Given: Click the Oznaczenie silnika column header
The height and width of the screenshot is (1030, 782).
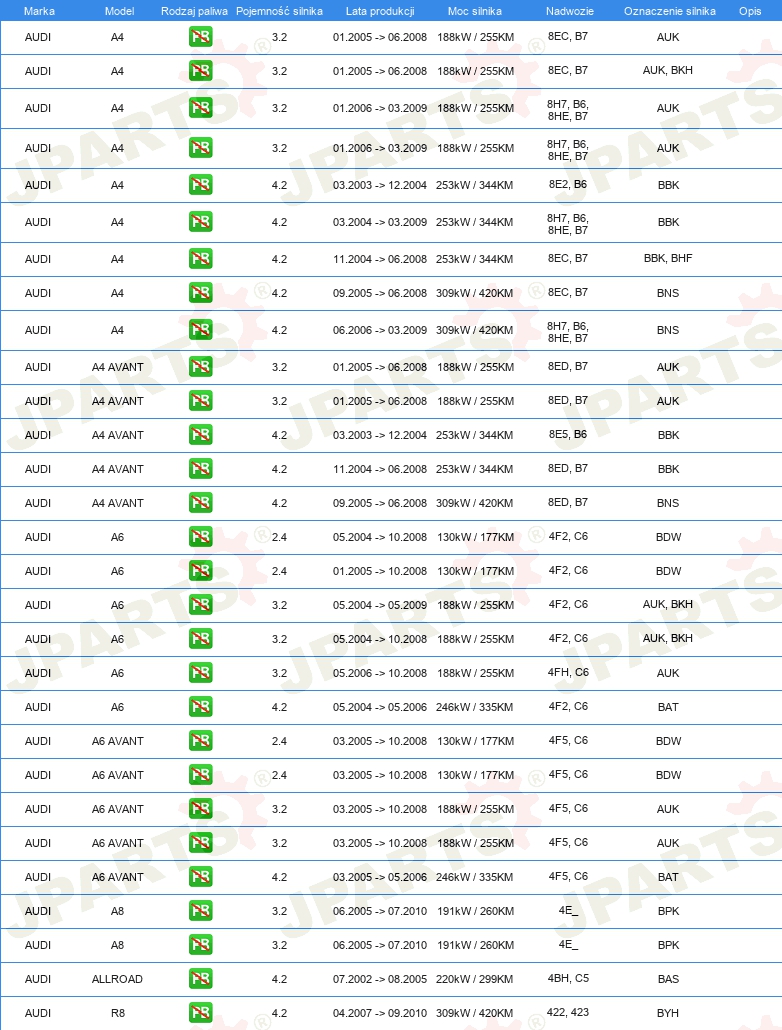Looking at the screenshot, I should pos(670,11).
